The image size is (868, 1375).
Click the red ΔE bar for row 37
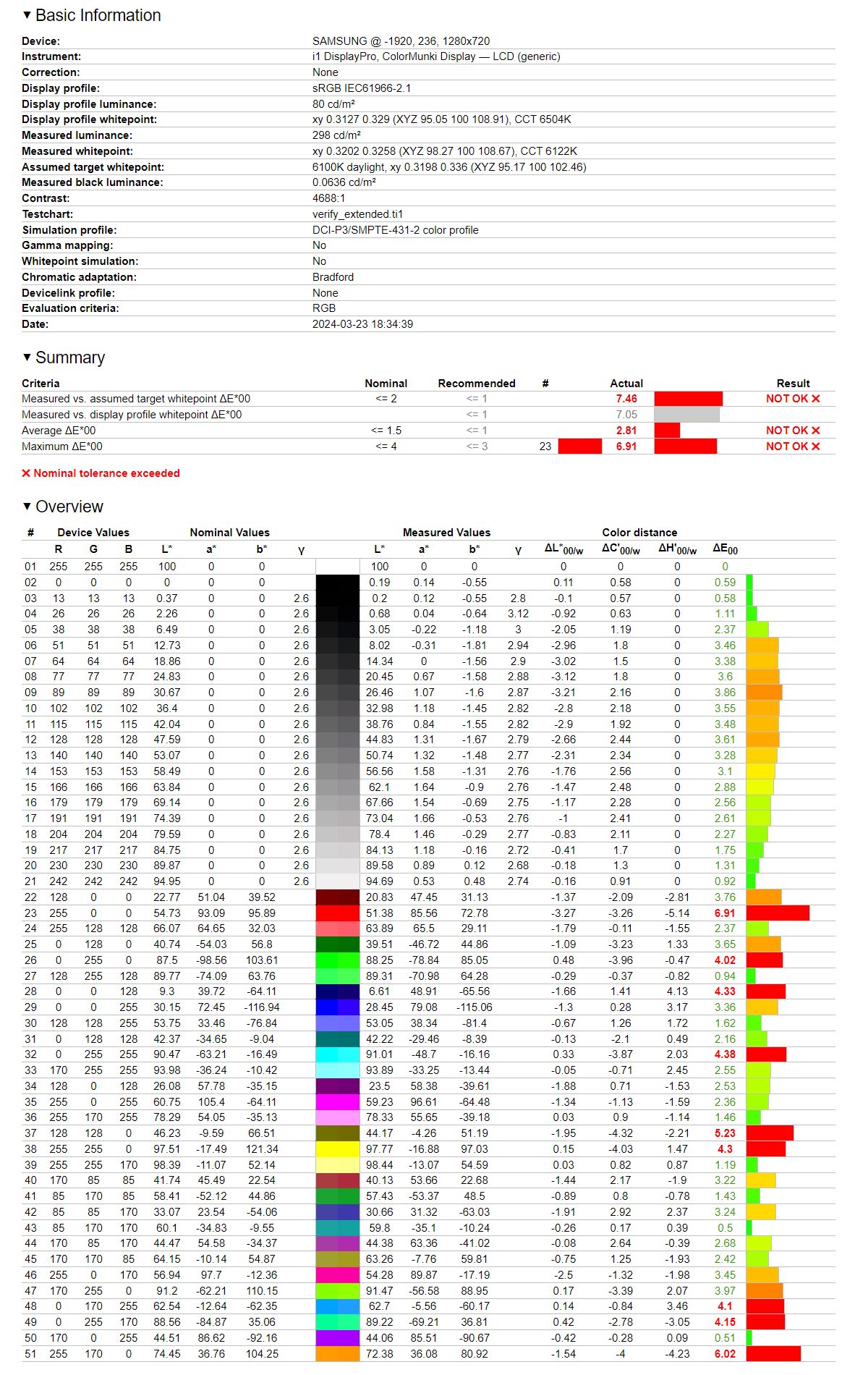pyautogui.click(x=770, y=1133)
